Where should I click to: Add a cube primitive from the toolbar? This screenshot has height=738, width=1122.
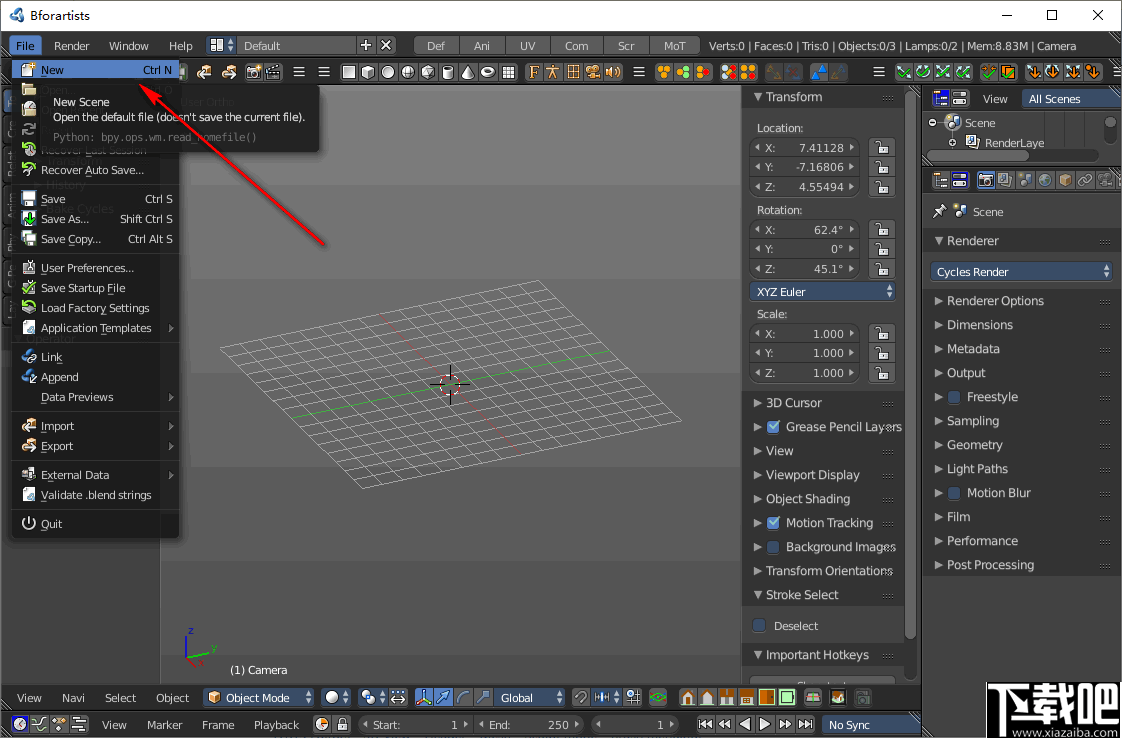click(x=367, y=72)
